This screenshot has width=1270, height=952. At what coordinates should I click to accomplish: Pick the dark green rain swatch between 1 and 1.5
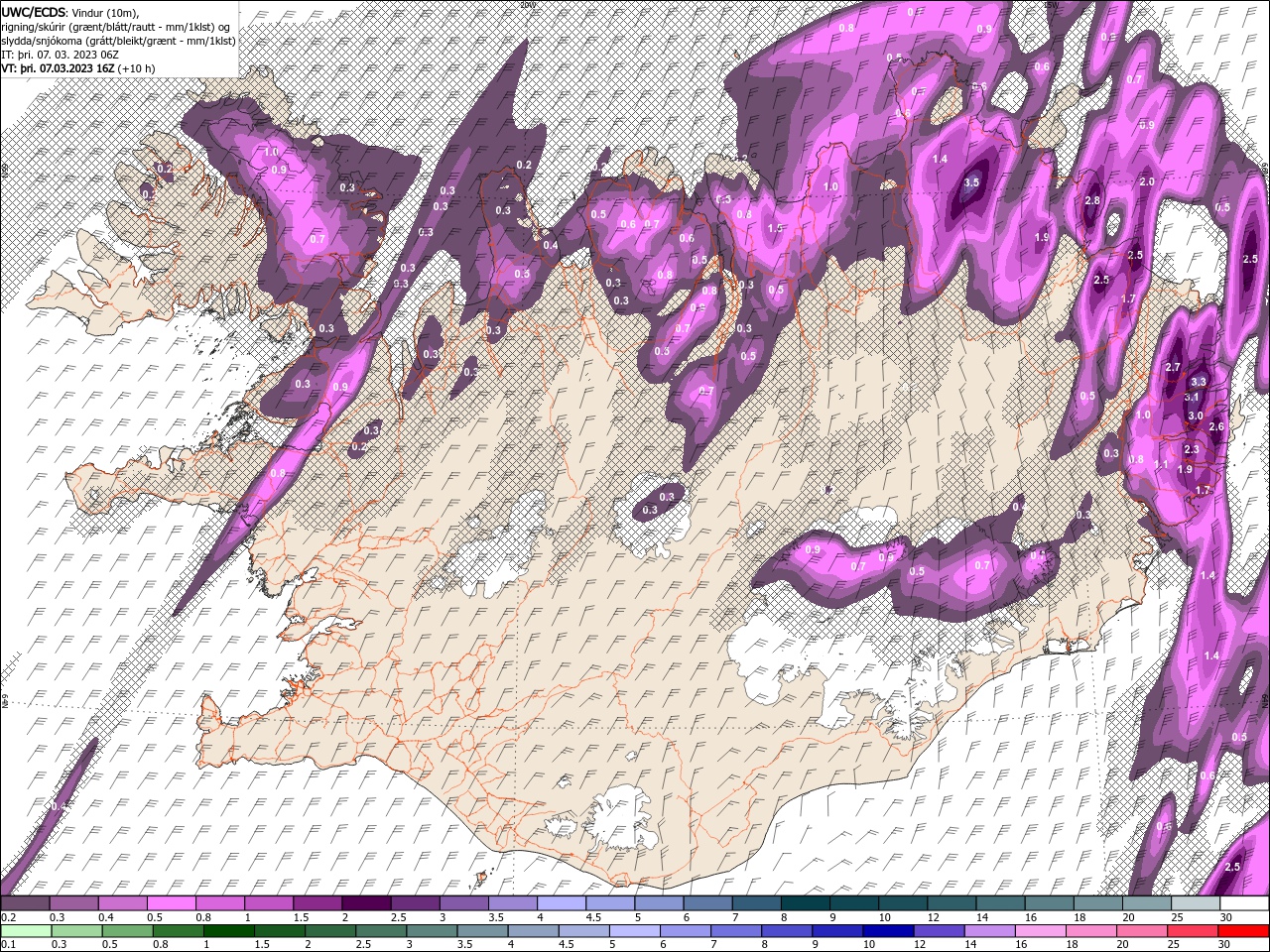coord(229,931)
